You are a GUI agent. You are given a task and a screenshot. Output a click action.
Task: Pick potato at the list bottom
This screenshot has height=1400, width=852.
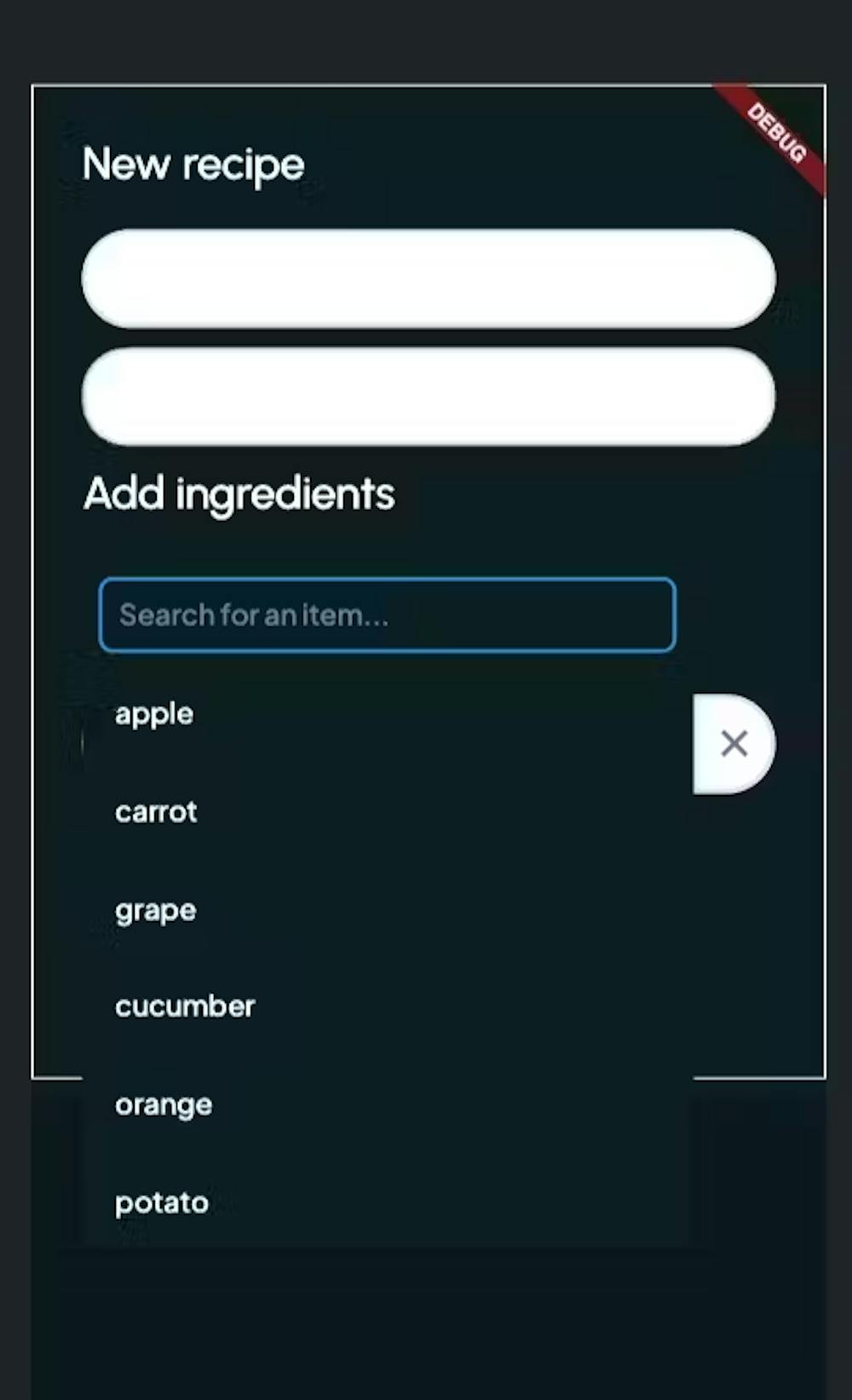[162, 1203]
